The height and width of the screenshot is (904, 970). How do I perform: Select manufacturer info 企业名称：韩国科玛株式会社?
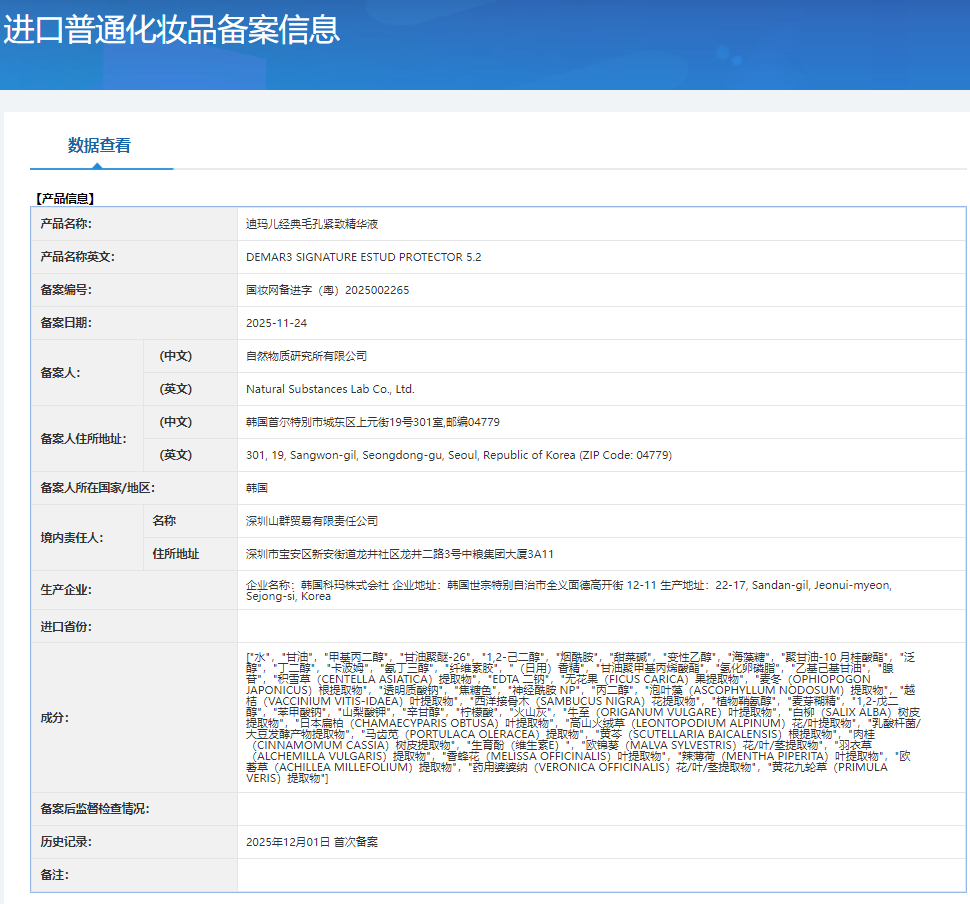tap(317, 585)
